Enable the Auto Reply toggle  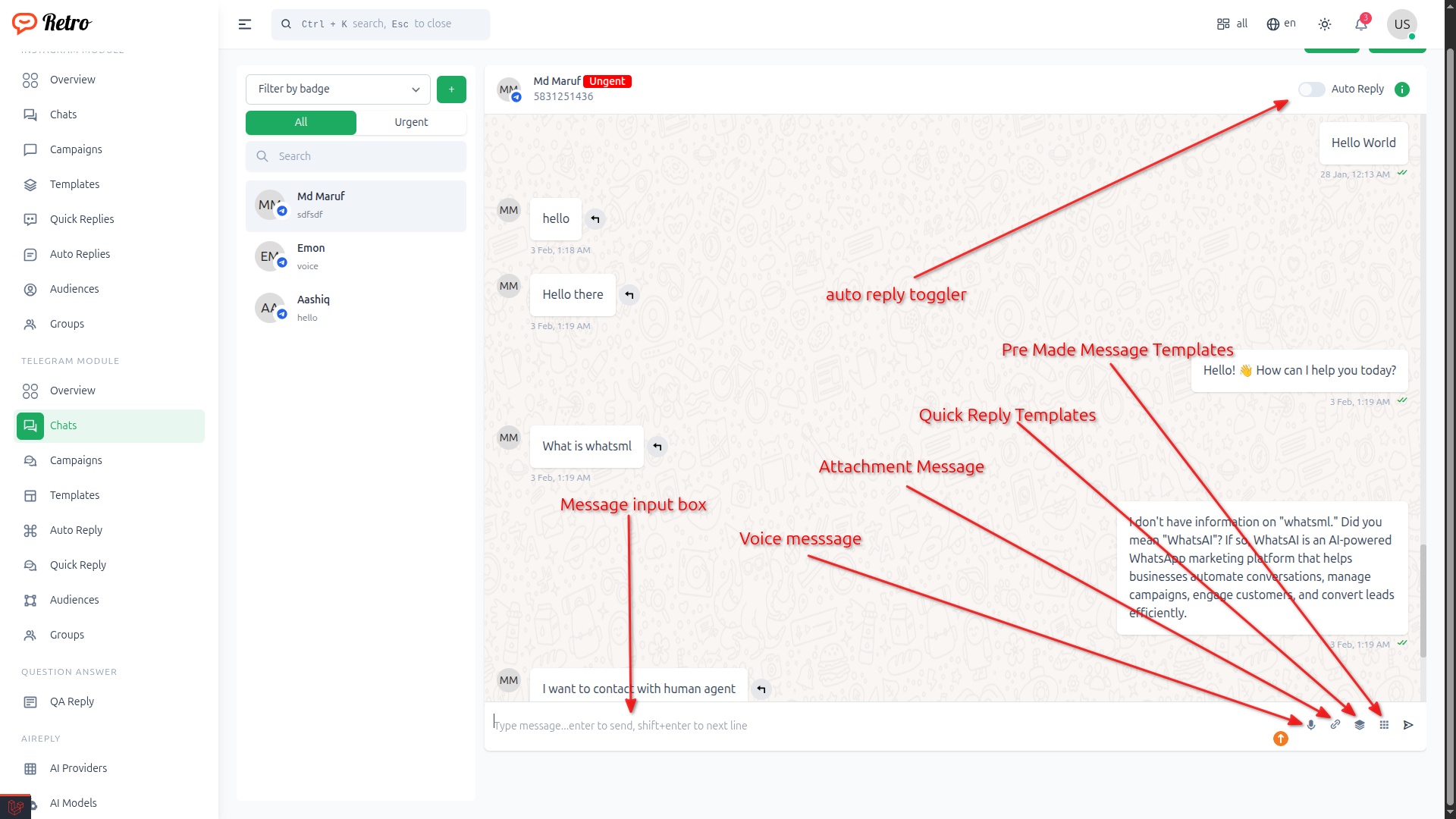click(1311, 89)
